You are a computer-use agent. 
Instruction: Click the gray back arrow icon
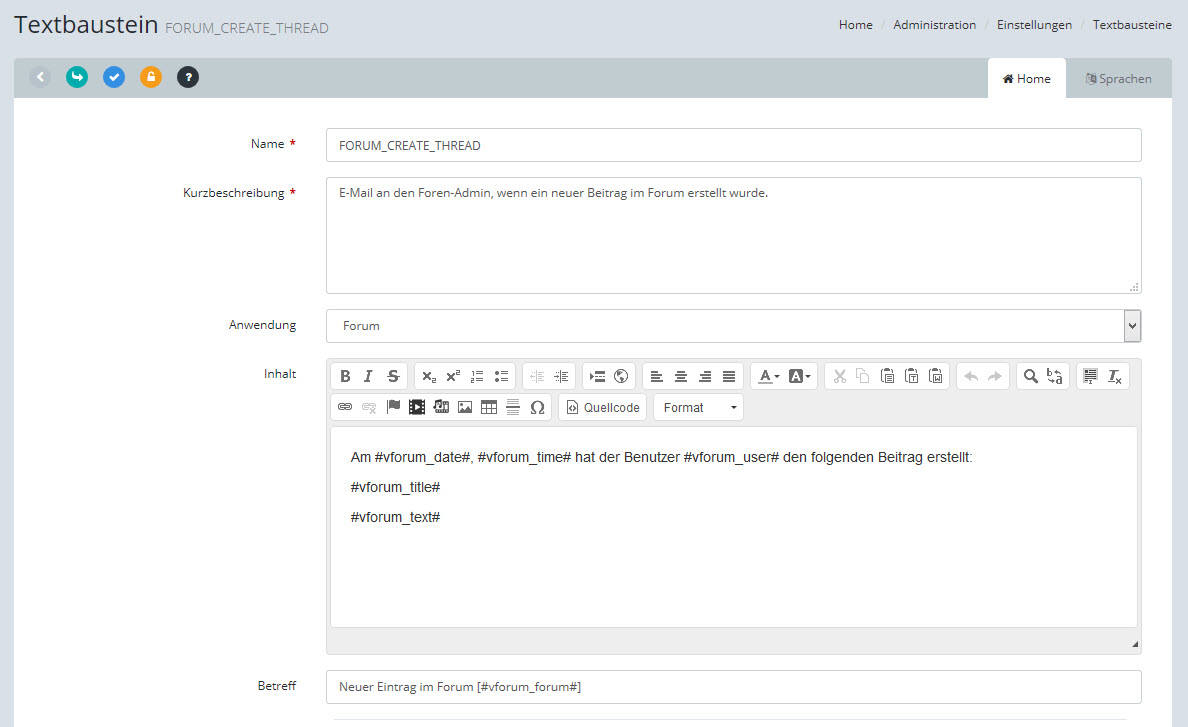40,77
